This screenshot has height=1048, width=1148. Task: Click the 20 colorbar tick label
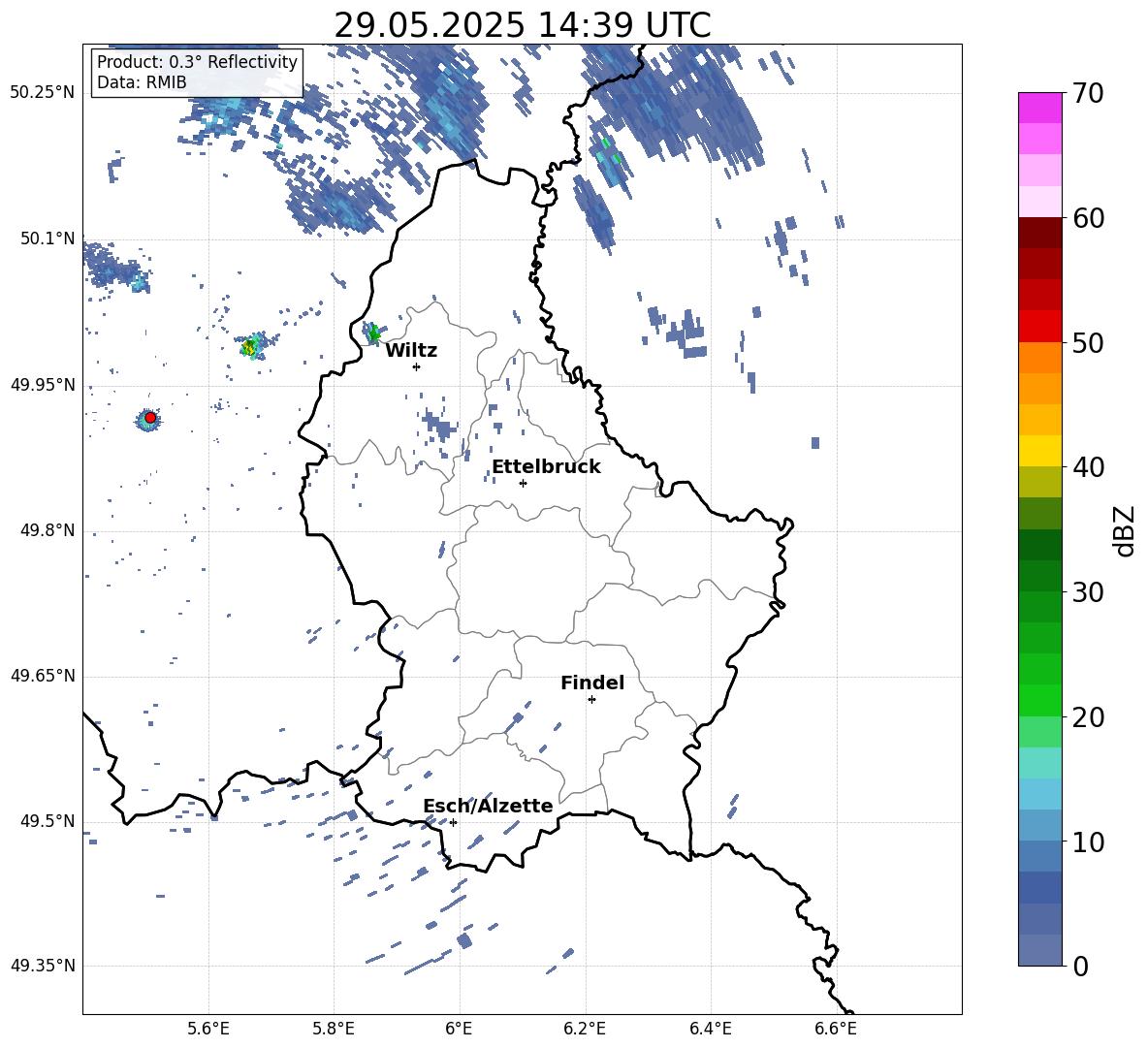1088,716
